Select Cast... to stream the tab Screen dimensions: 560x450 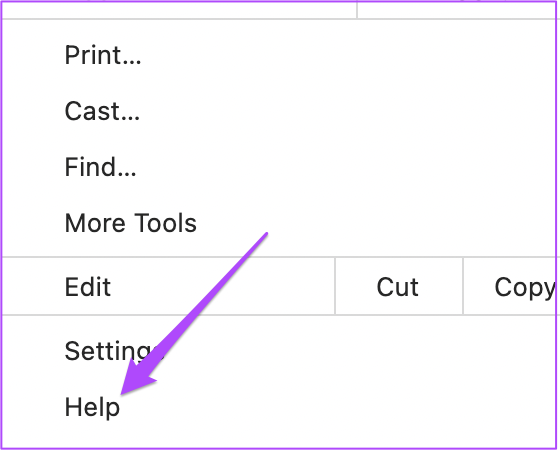click(280, 111)
